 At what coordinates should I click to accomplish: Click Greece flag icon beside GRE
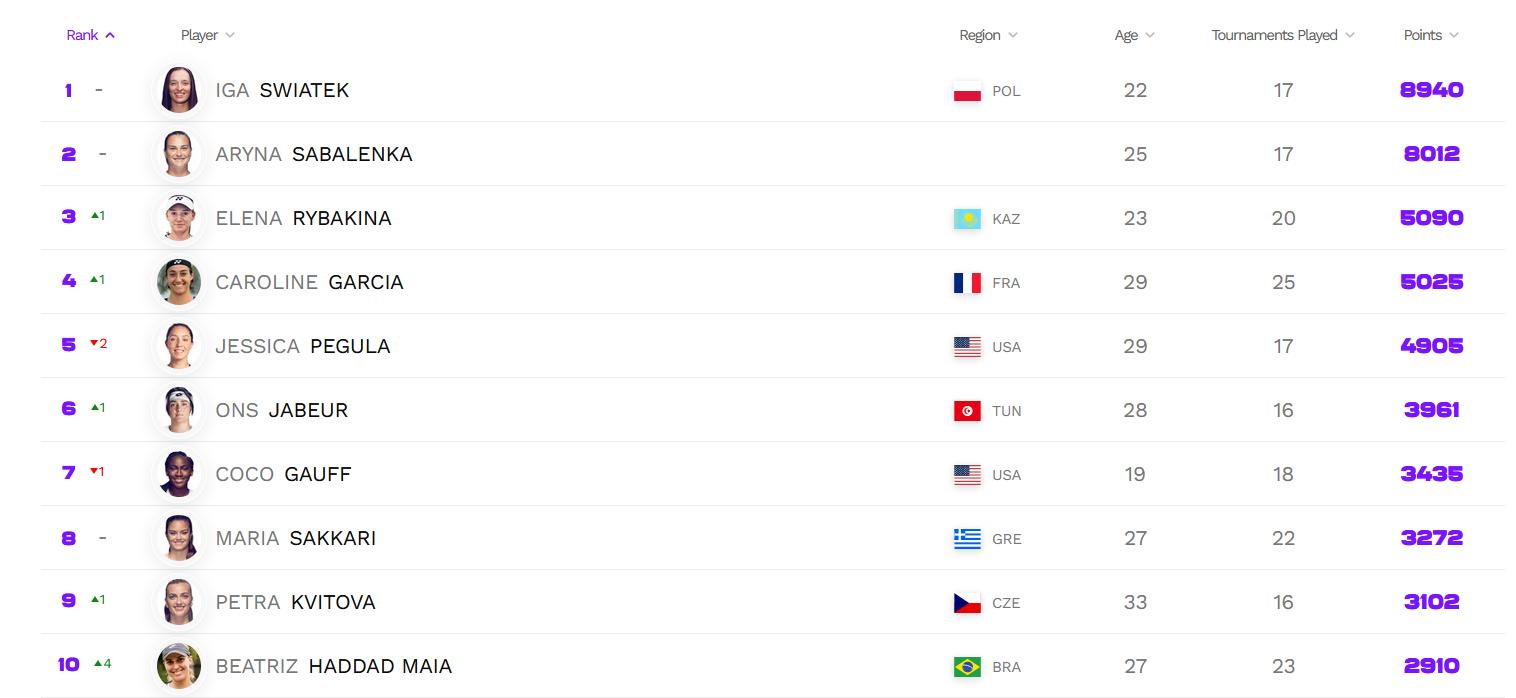click(967, 539)
